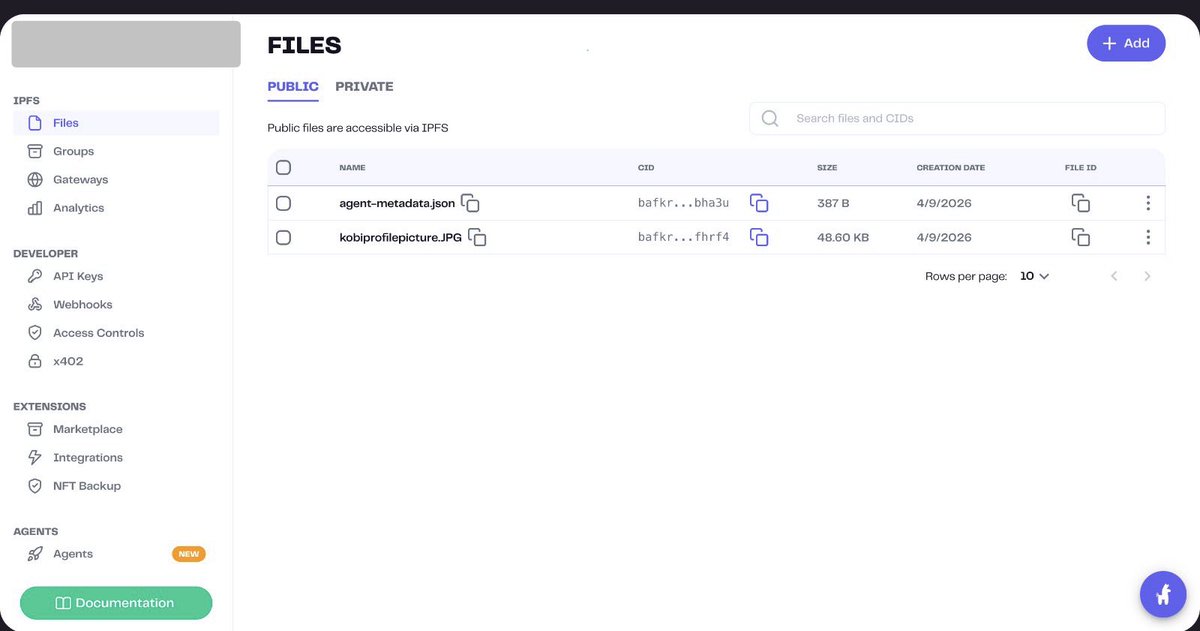Open the rows per page dropdown
This screenshot has width=1200, height=631.
1034,275
